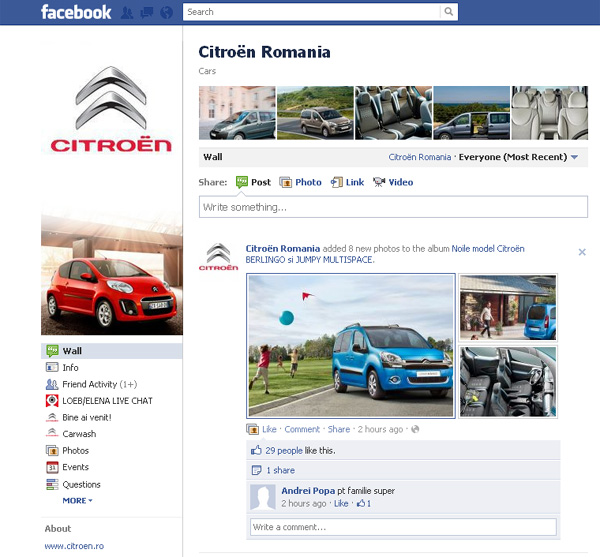The height and width of the screenshot is (557, 600).
Task: Like the Citroën Berlingo album post
Action: point(269,429)
